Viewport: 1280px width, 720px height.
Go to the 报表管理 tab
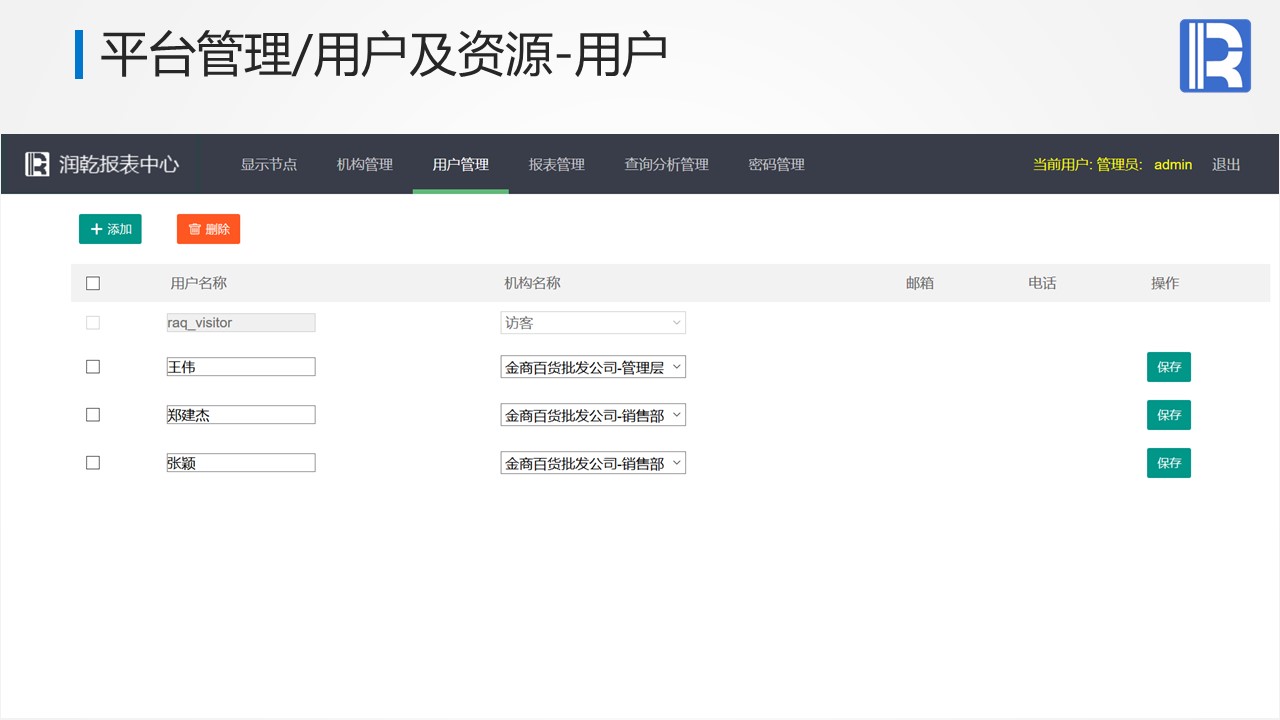tap(557, 165)
